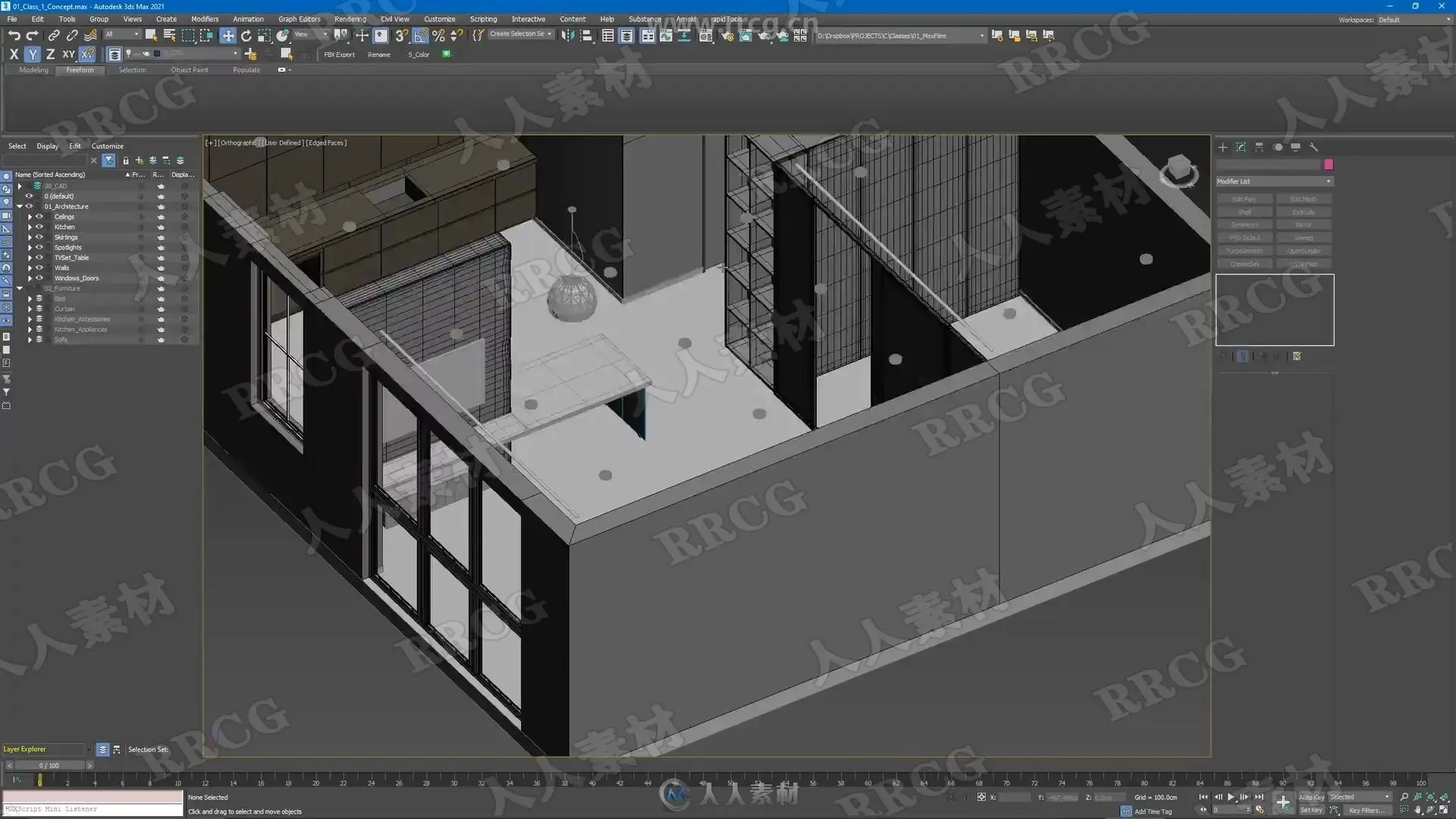This screenshot has height=819, width=1456.
Task: Toggle the Angle Snap icon
Action: (x=419, y=36)
